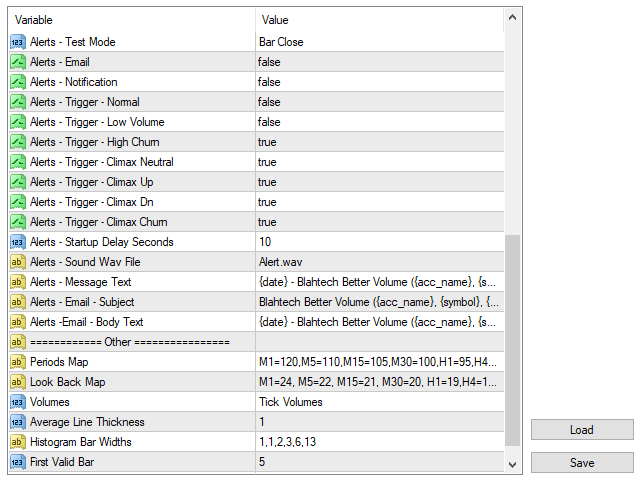Click the string icon beside Periods Map
640x480 pixels.
point(17,362)
